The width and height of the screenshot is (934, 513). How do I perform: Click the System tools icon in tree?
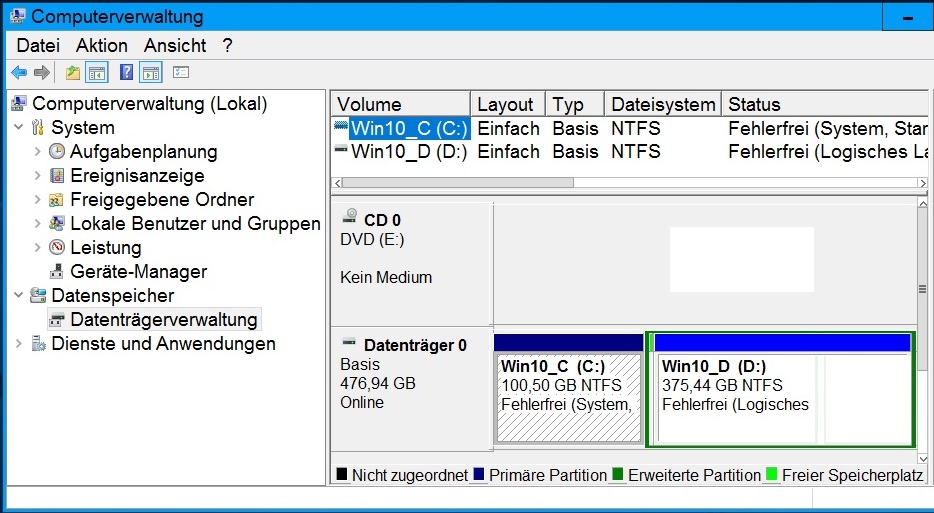pyautogui.click(x=38, y=128)
